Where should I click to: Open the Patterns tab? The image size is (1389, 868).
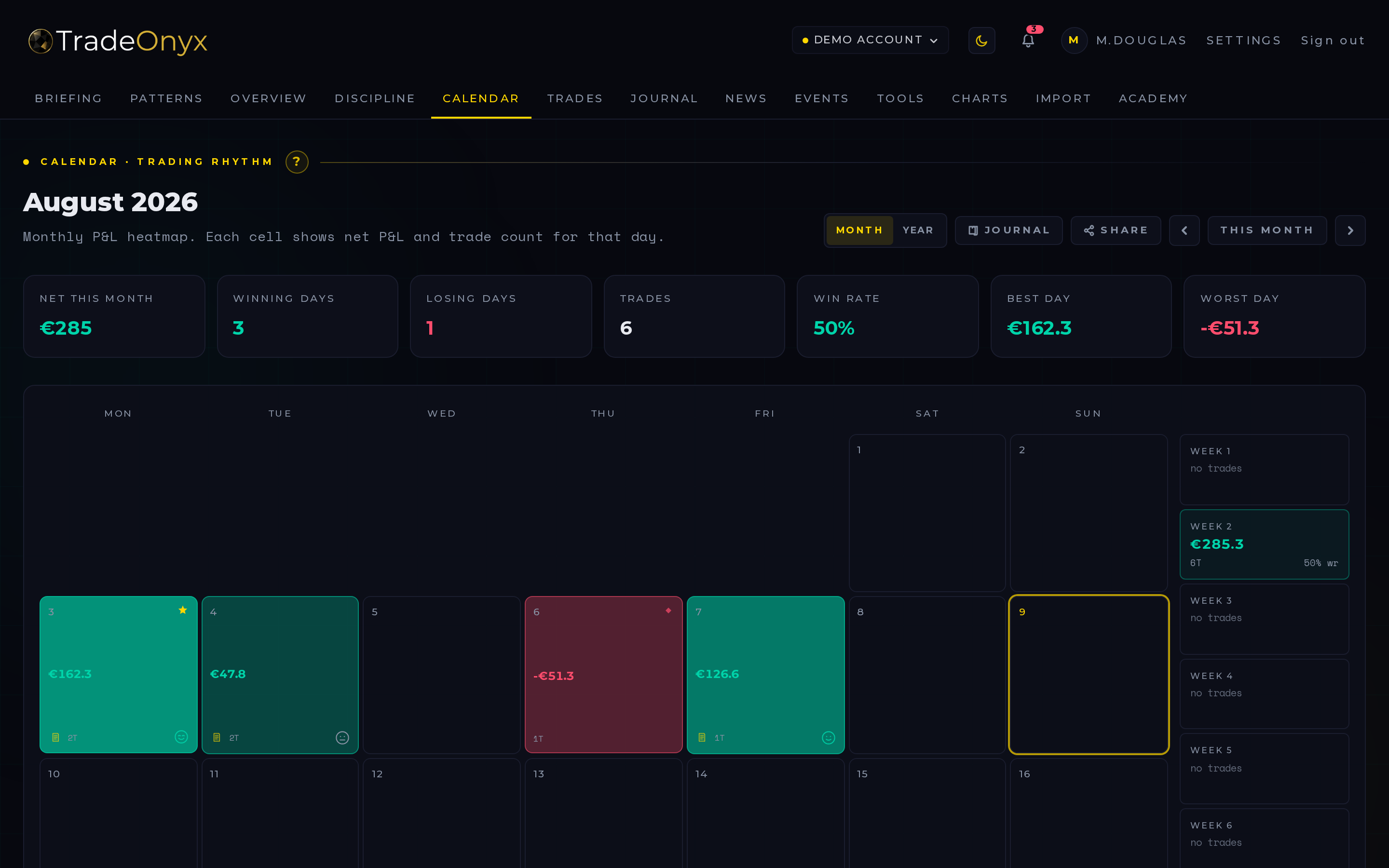[166, 99]
